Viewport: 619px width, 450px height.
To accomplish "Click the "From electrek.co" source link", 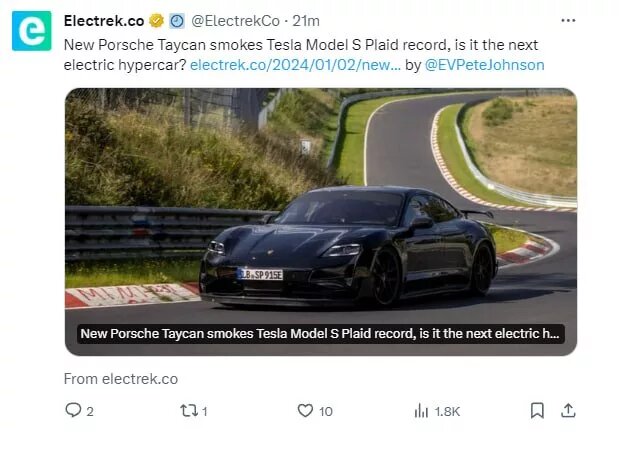I will (x=120, y=379).
